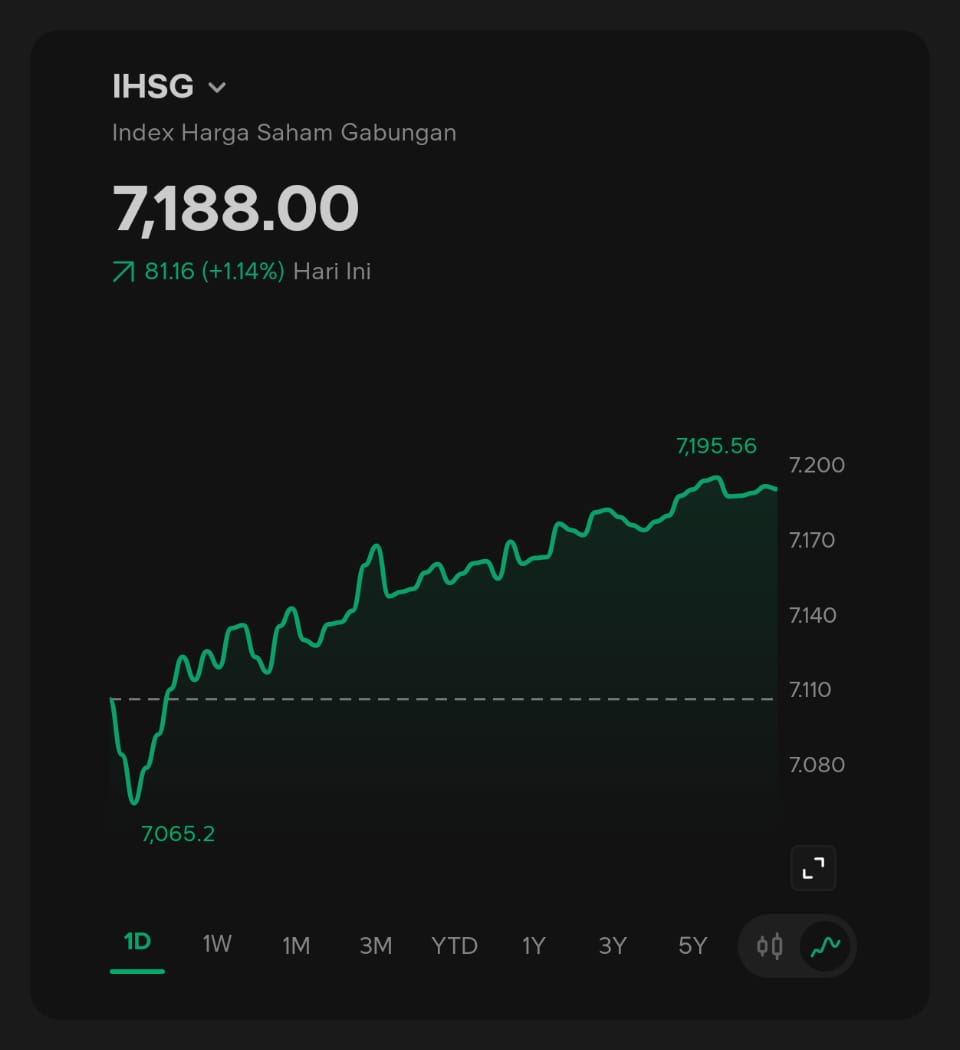Select the 5Y time range tab
Viewport: 960px width, 1050px height.
point(692,946)
